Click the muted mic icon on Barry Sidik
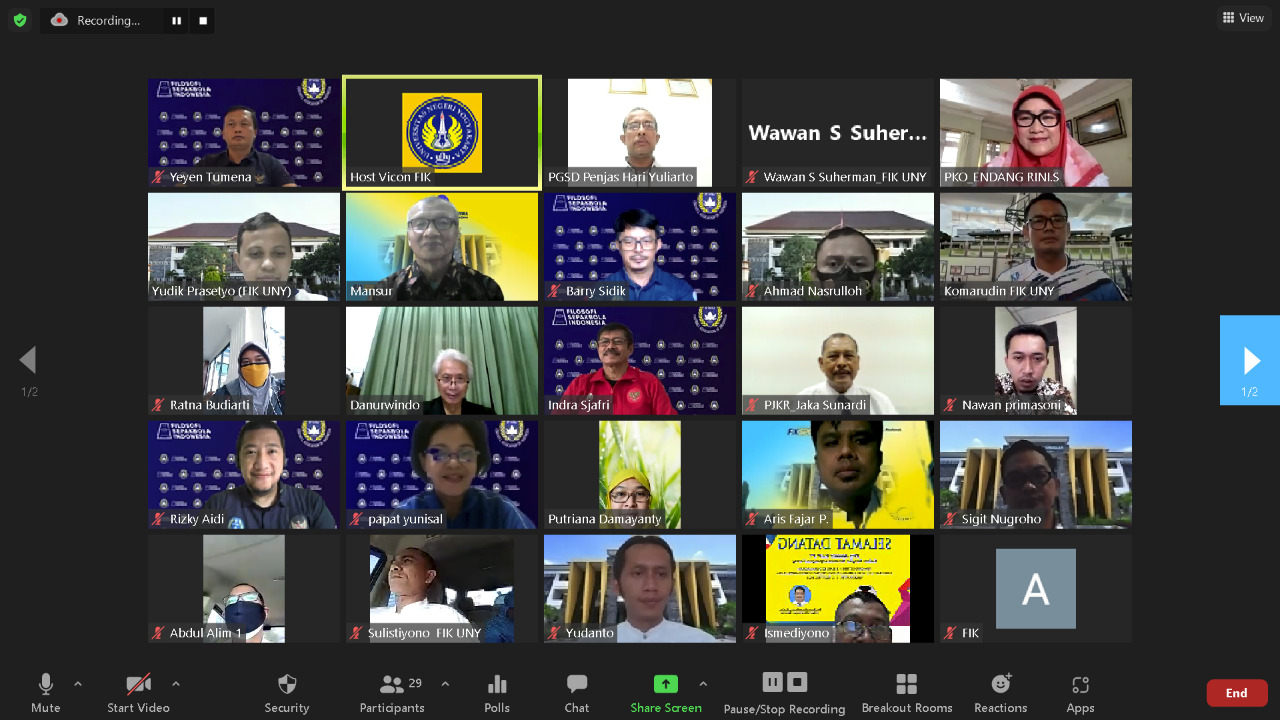 [554, 291]
